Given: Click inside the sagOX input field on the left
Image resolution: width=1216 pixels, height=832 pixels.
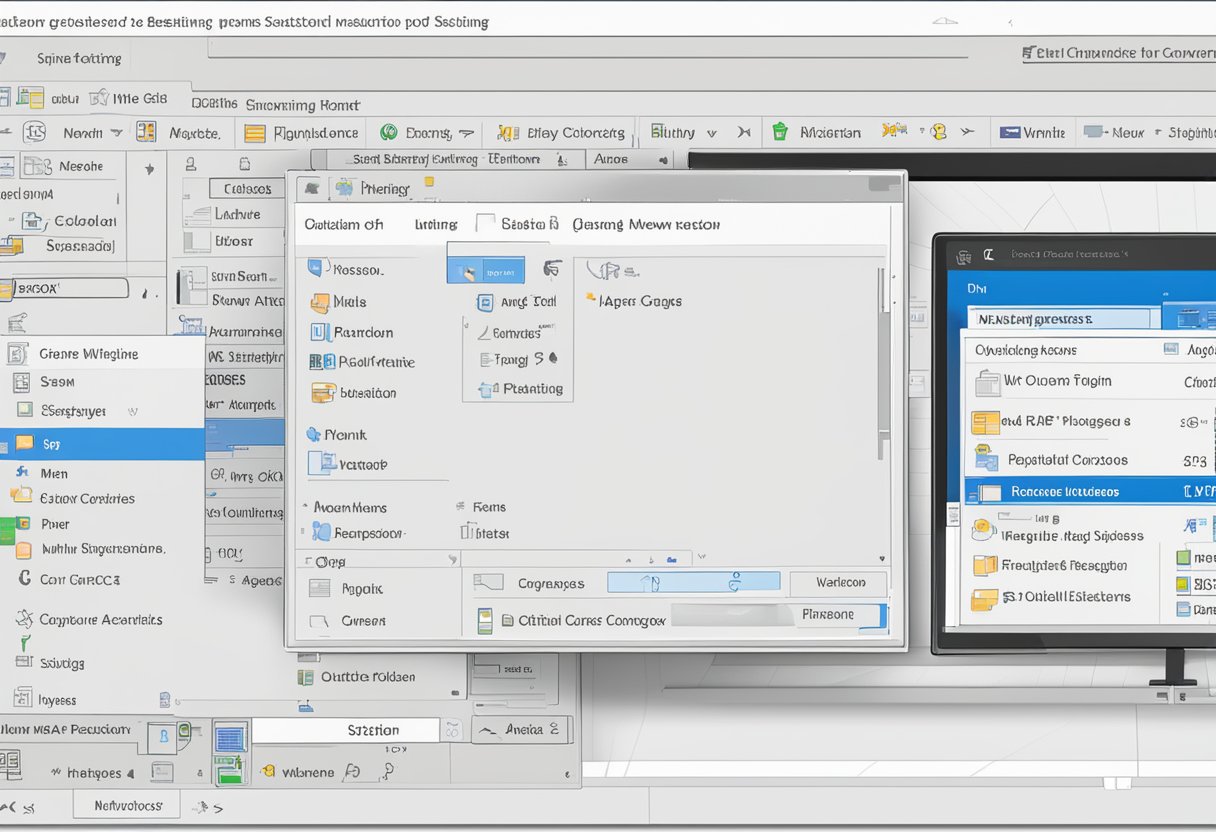Looking at the screenshot, I should (x=64, y=287).
